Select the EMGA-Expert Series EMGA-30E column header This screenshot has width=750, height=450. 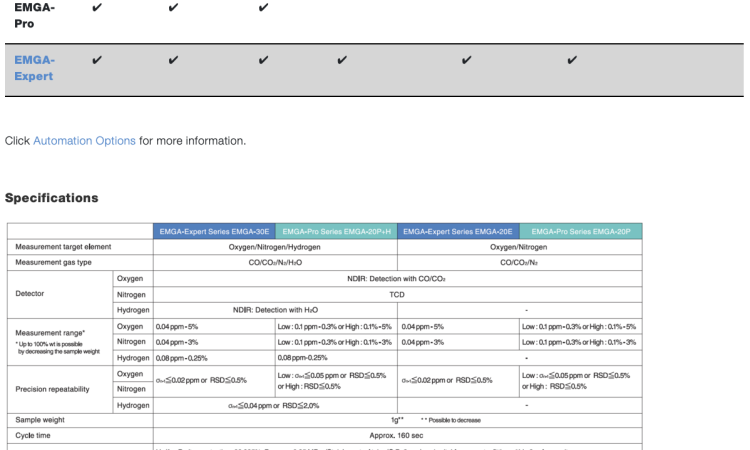coord(214,231)
